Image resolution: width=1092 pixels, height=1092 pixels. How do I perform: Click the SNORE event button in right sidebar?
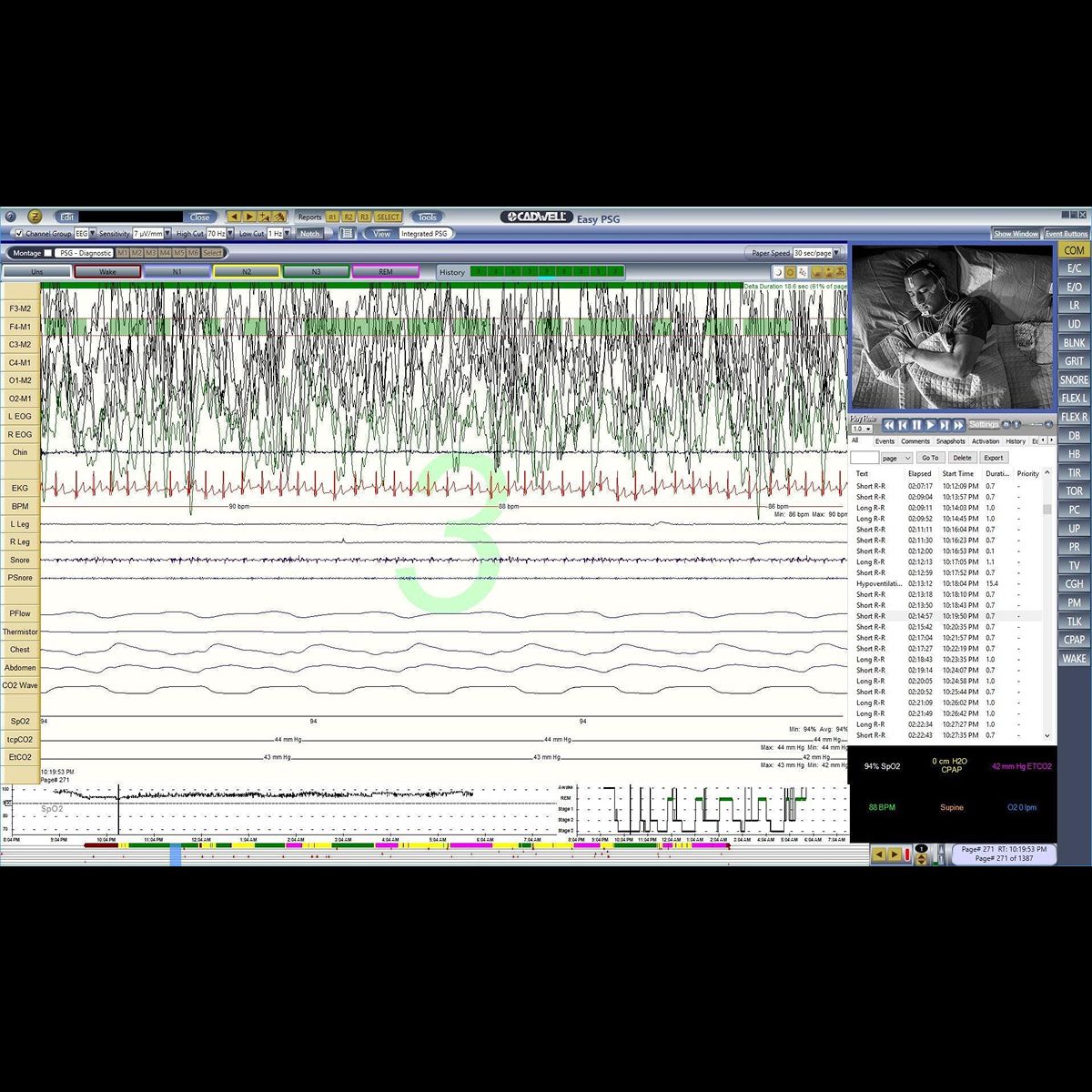[x=1073, y=379]
